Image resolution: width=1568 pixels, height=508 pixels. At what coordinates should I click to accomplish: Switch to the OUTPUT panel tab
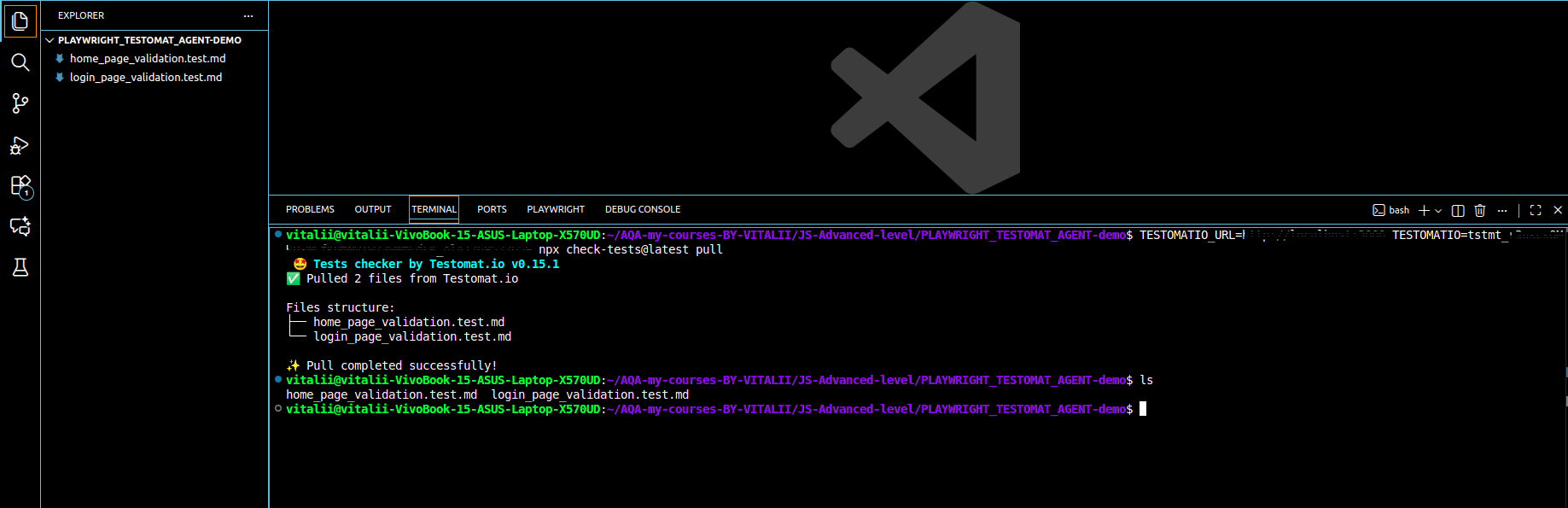373,209
